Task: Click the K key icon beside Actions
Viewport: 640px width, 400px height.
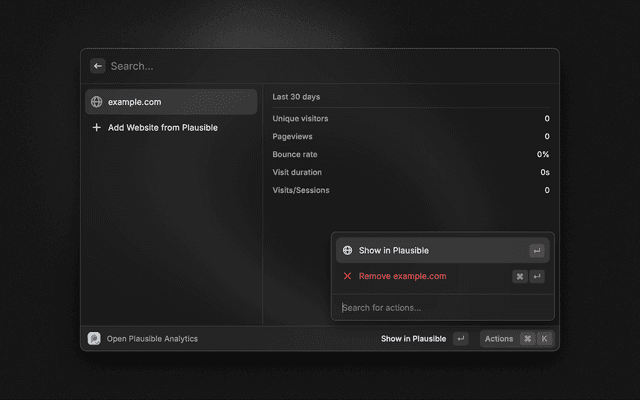Action: point(544,339)
